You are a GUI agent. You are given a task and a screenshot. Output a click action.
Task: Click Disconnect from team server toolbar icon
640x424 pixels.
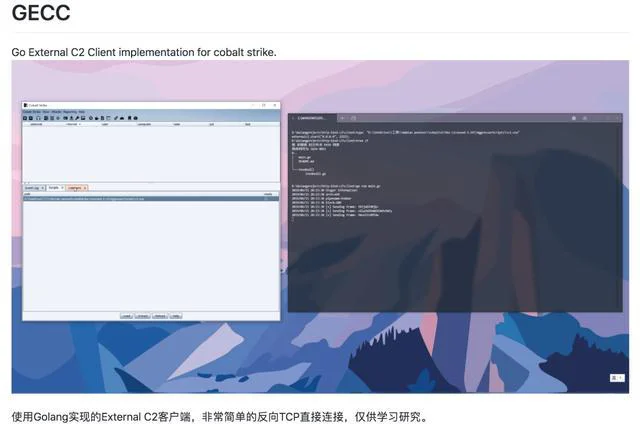pos(31,118)
